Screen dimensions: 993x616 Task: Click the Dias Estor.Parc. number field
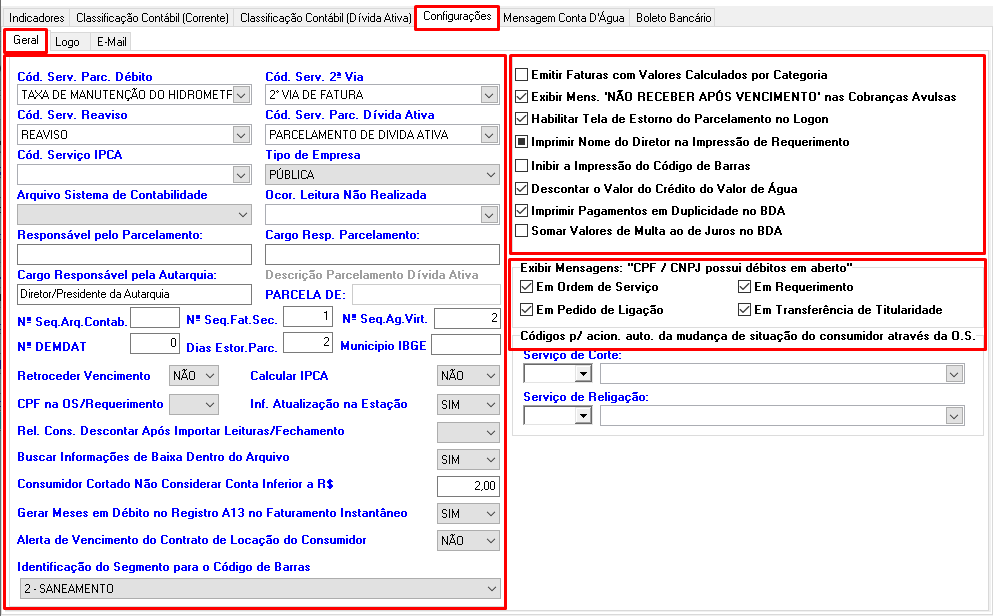307,344
